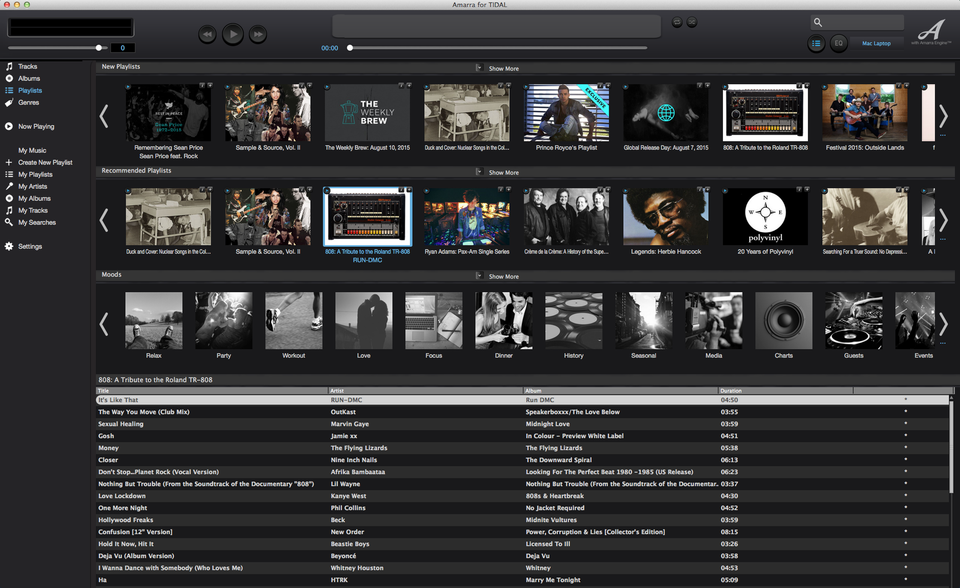The width and height of the screenshot is (960, 588).
Task: Toggle the EQ button near Mac Laptop
Action: [839, 43]
